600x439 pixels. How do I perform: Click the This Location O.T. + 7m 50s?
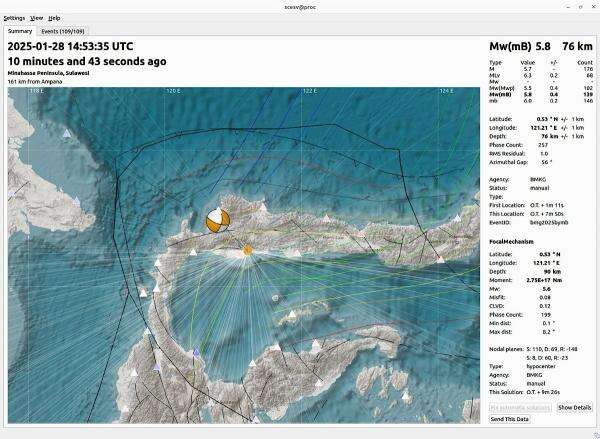point(546,214)
